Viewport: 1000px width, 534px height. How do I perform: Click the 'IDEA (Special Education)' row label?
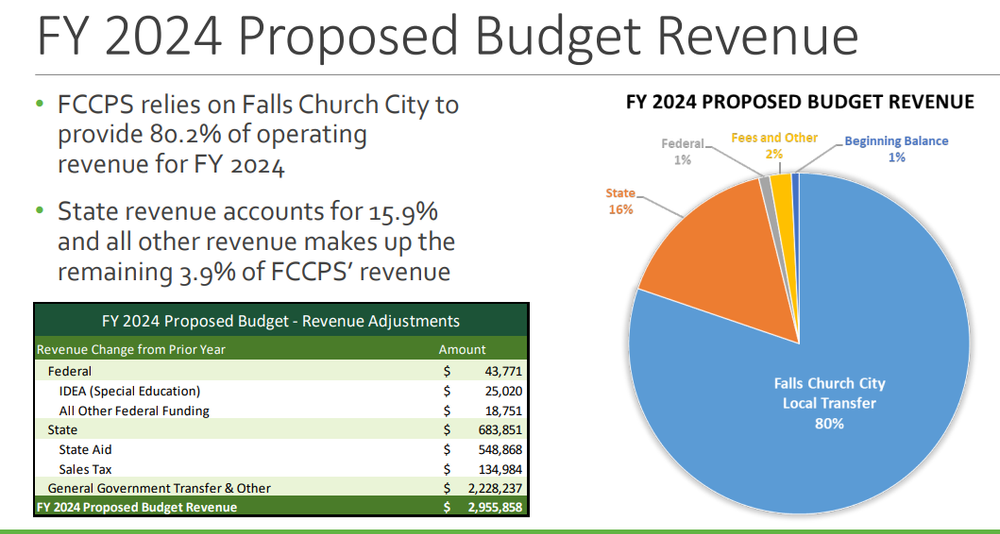click(129, 390)
